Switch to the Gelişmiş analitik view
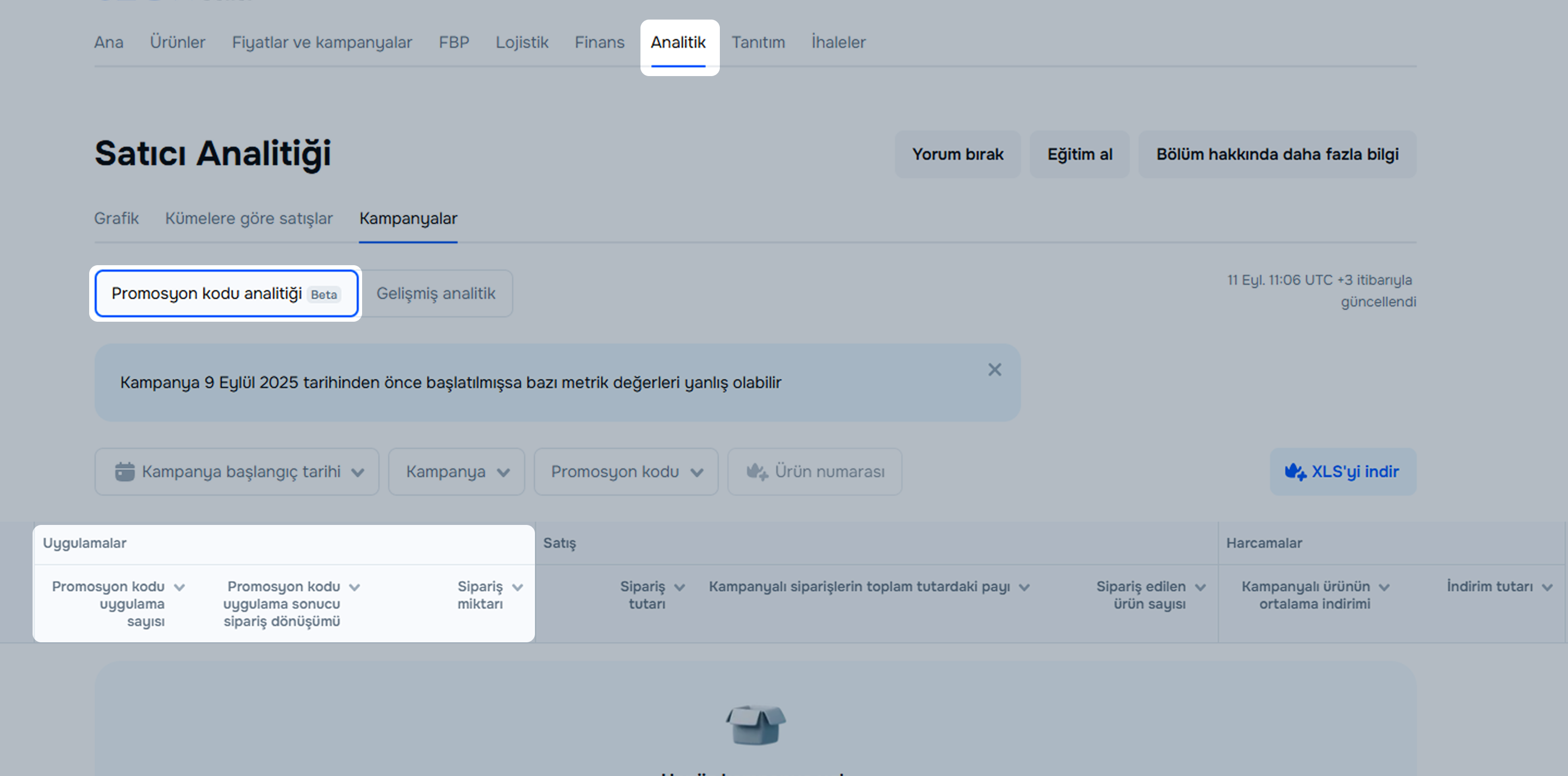 436,293
